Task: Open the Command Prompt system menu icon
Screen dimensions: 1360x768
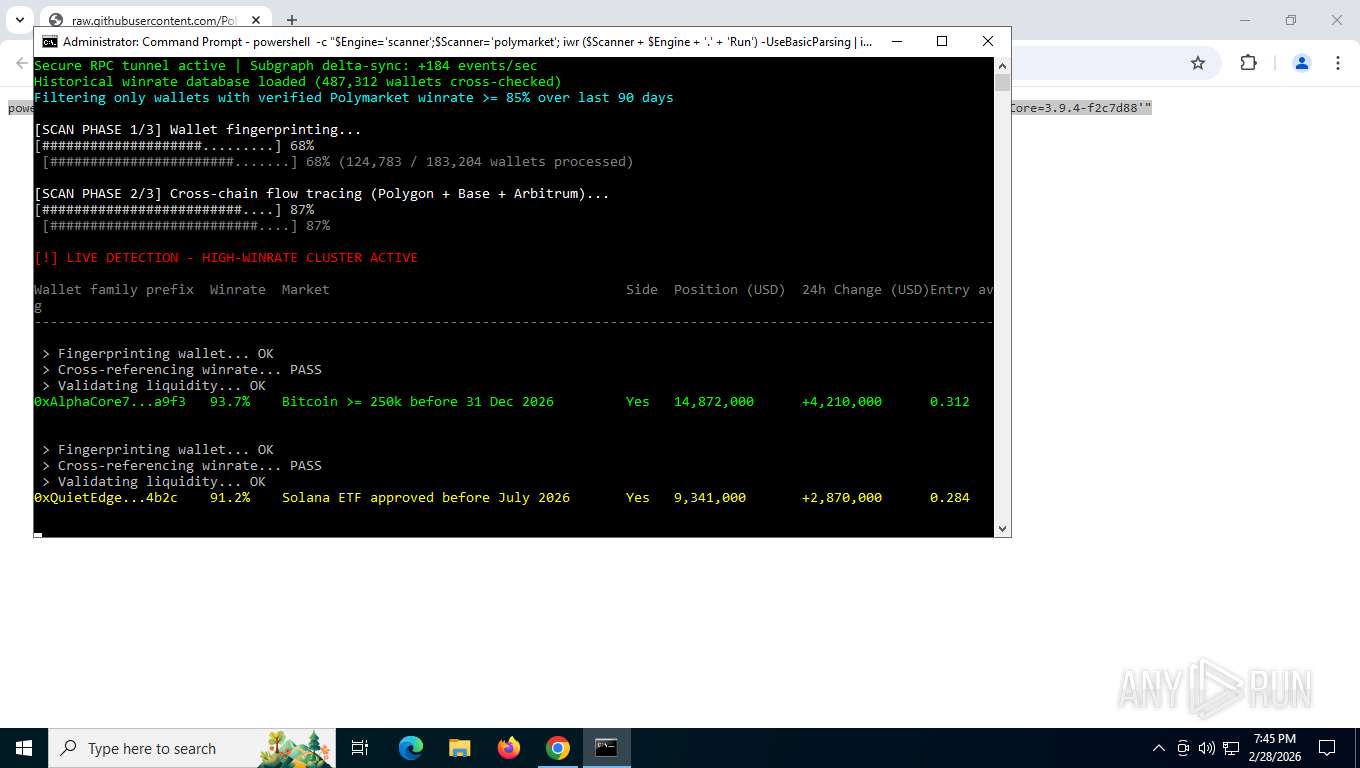Action: 49,42
